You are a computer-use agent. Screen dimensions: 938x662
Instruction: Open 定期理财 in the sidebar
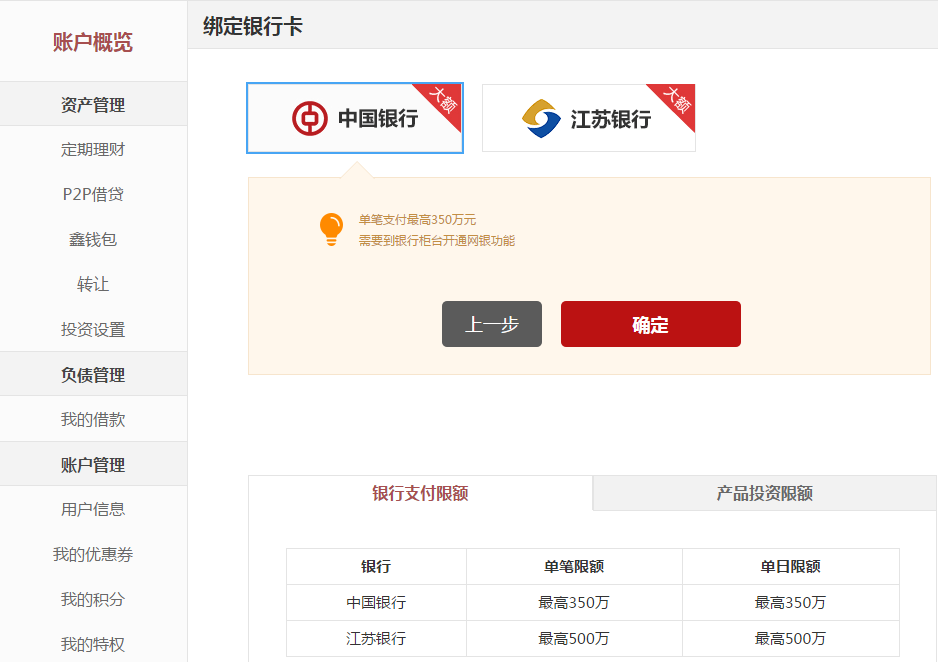[93, 149]
